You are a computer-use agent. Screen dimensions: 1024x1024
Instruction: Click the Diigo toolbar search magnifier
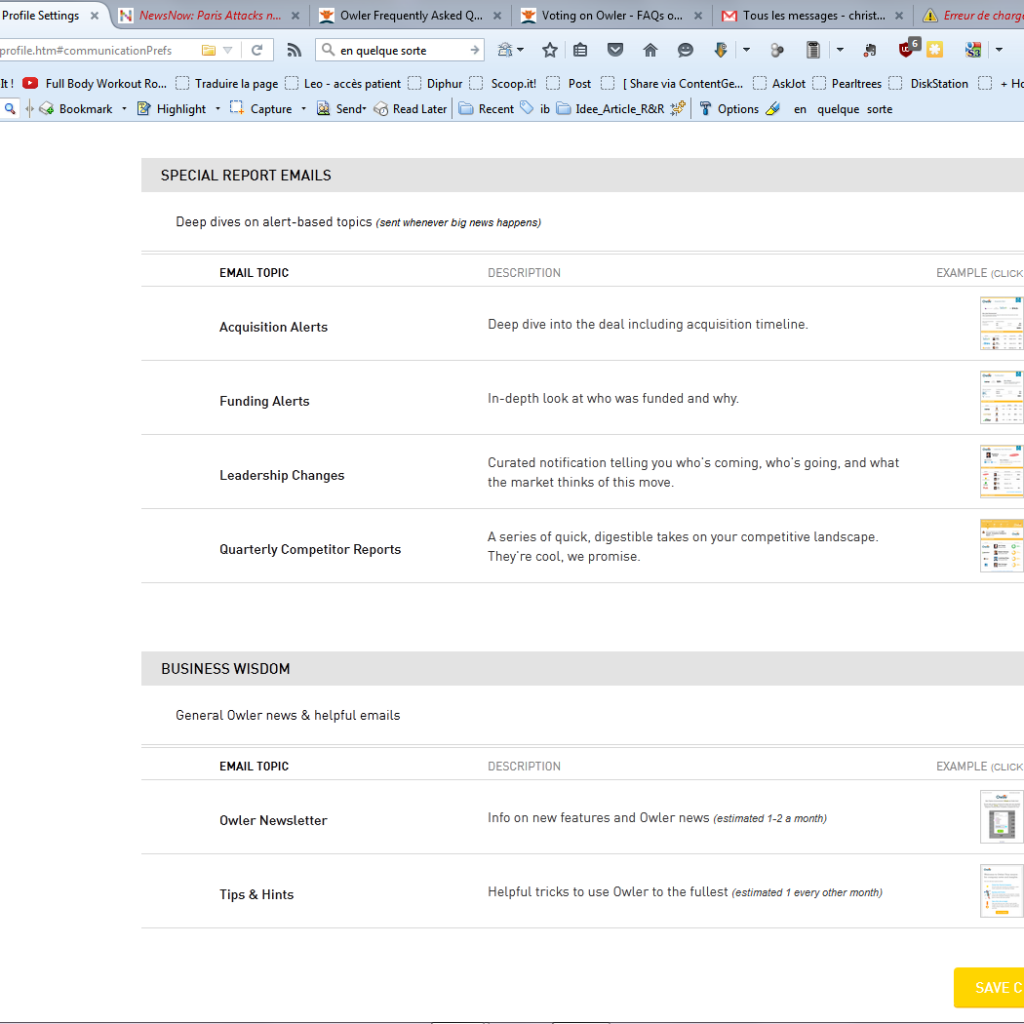click(10, 109)
